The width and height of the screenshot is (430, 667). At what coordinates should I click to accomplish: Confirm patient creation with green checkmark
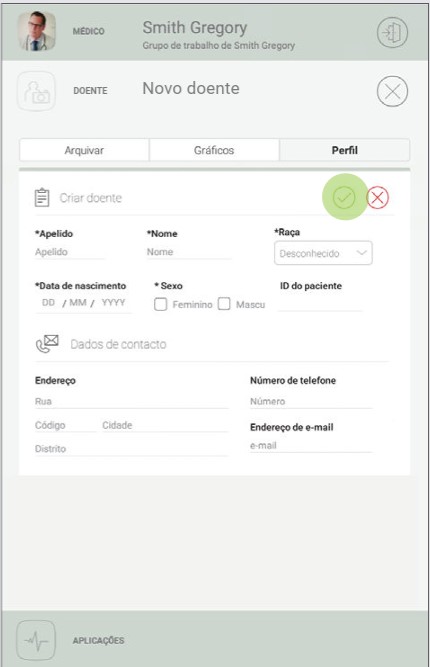click(x=344, y=197)
